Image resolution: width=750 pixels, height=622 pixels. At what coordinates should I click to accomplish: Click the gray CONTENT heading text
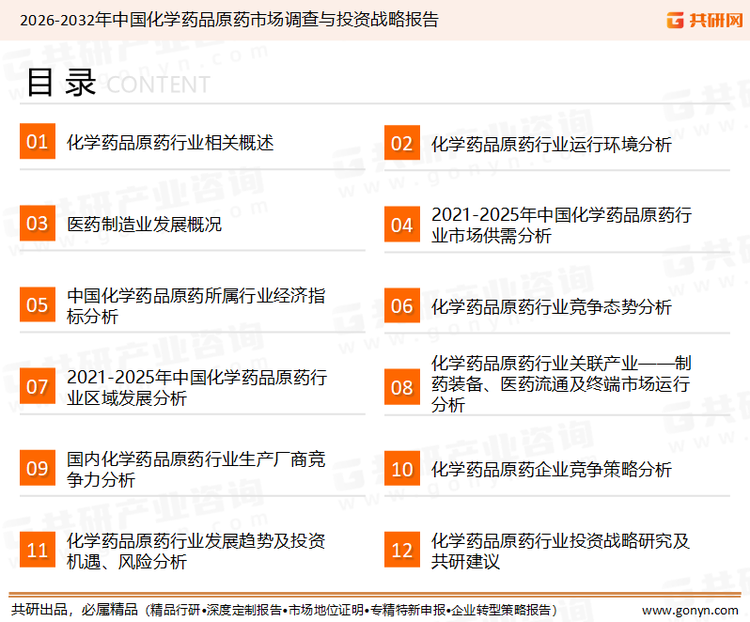tap(158, 85)
